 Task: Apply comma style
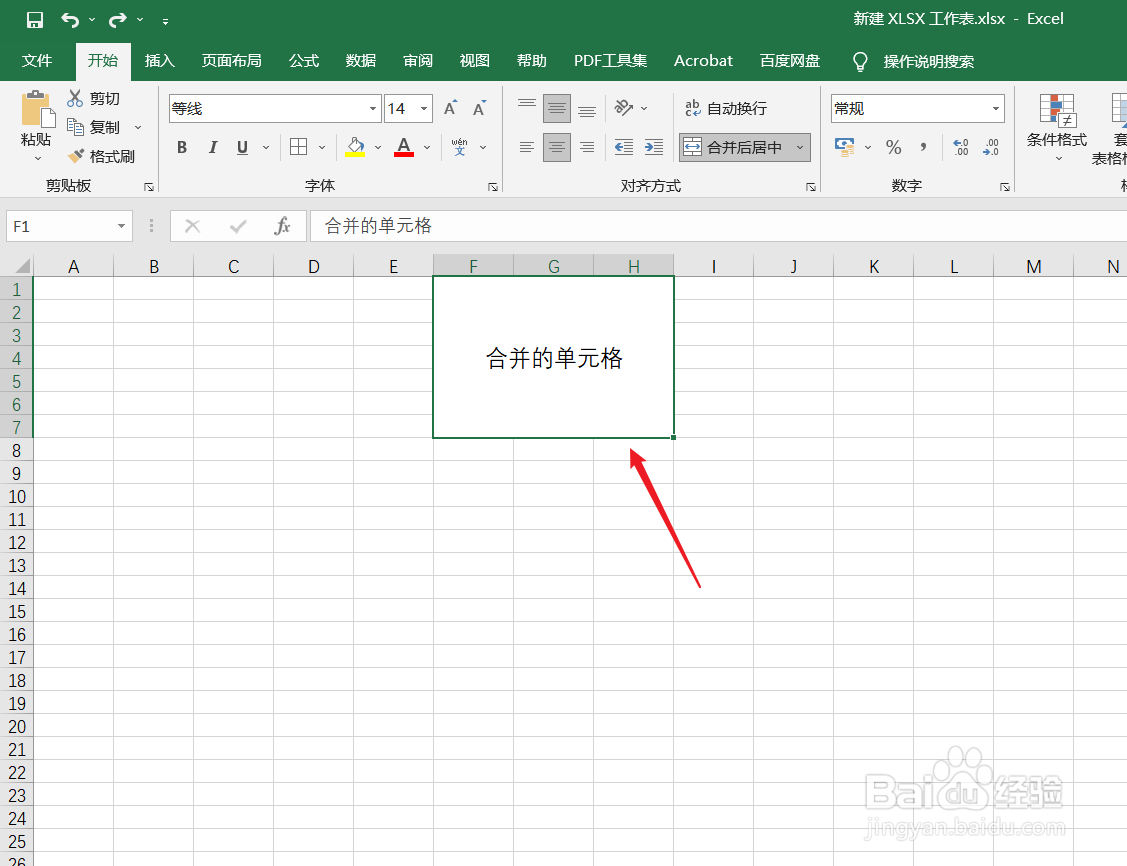coord(924,147)
